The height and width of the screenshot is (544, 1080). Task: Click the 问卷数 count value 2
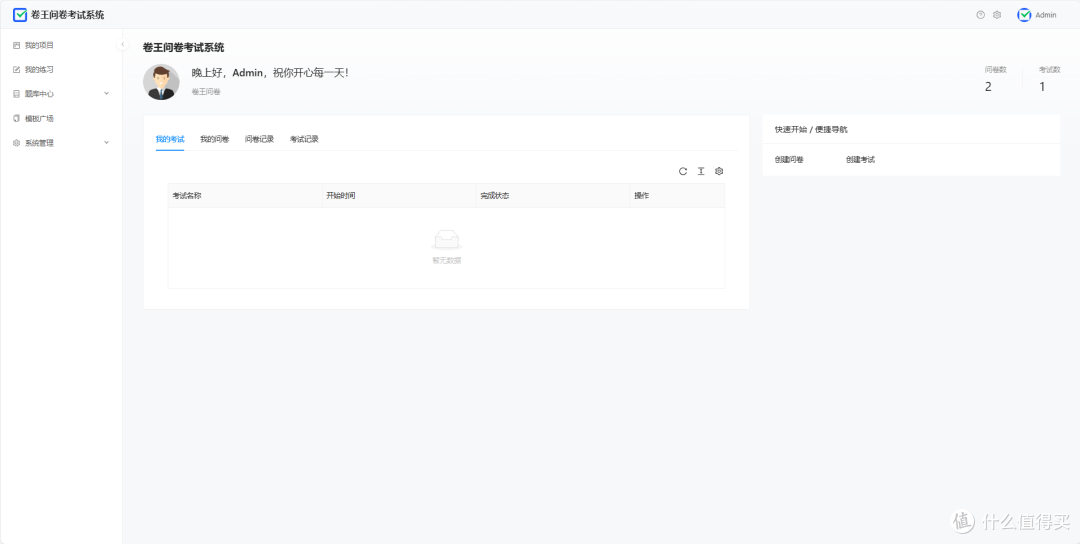click(988, 87)
